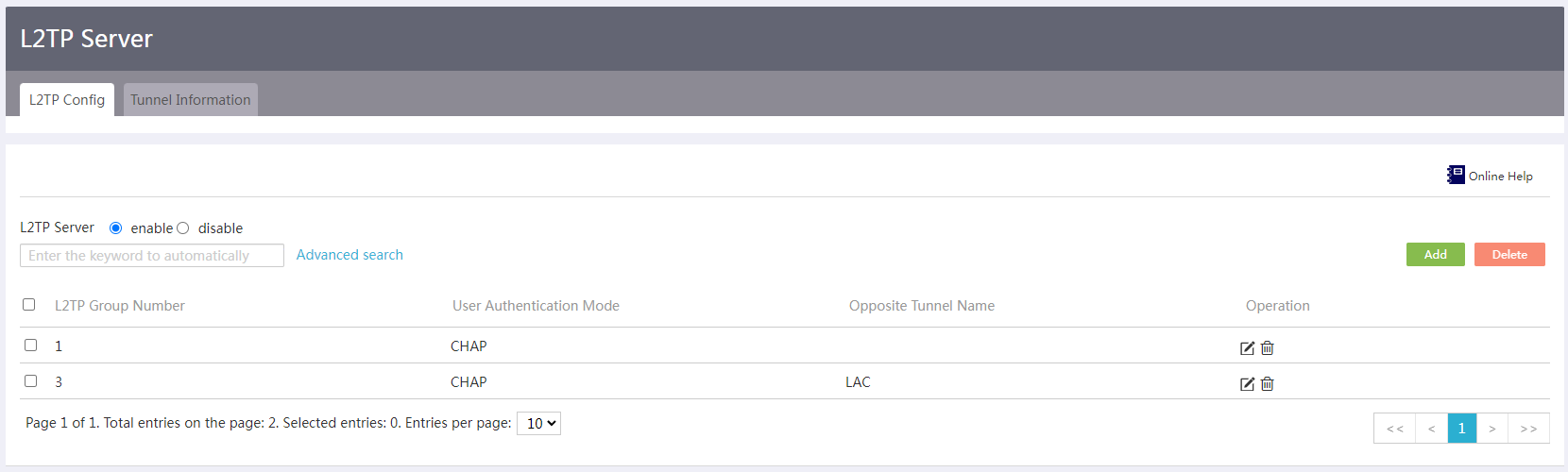Screen dimensions: 1568x472
Task: Click the green Add button
Action: [1436, 255]
